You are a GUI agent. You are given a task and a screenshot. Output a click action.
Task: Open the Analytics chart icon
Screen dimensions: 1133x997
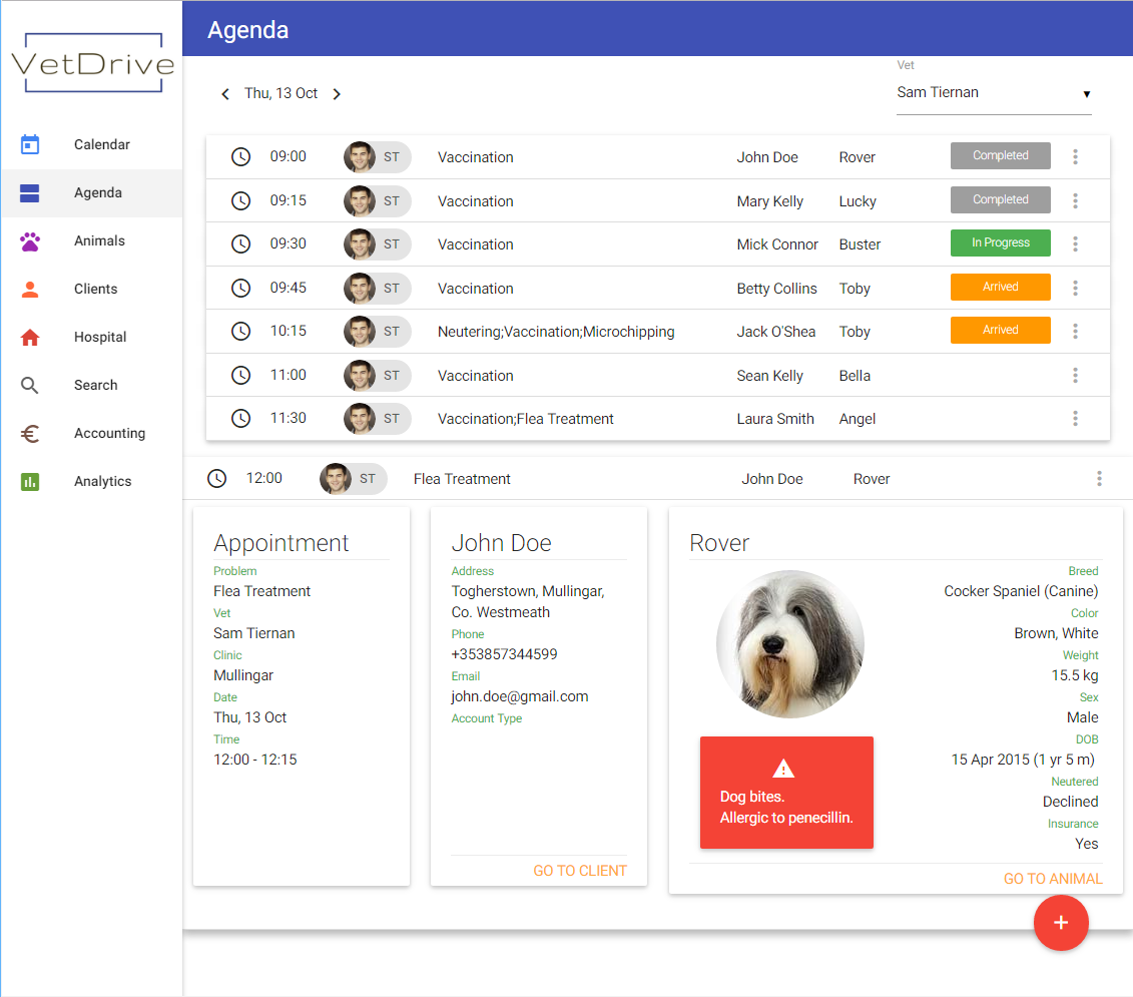(x=30, y=482)
